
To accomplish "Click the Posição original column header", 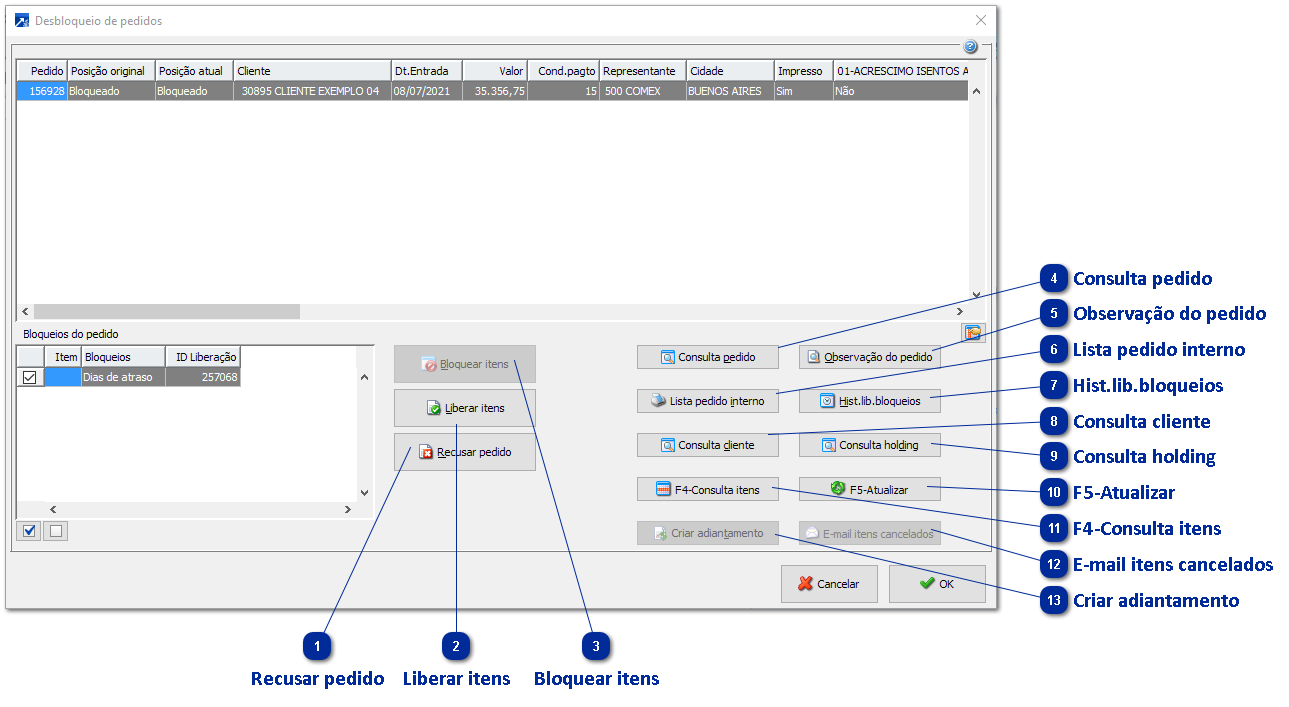I will pos(110,71).
